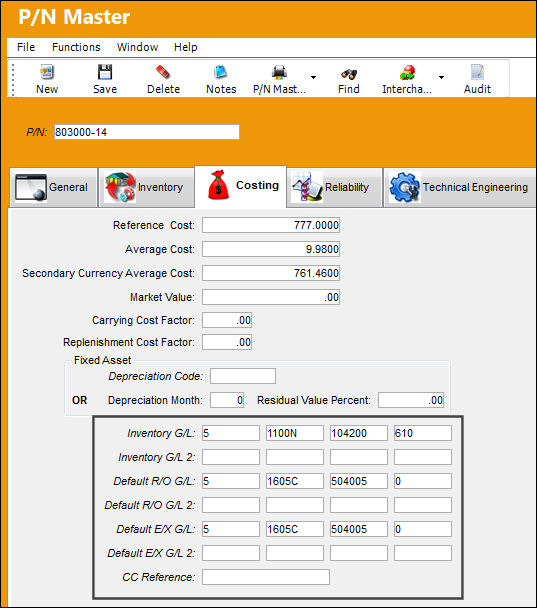
Task: Click the Interchangeable toolbar icon
Action: [407, 72]
